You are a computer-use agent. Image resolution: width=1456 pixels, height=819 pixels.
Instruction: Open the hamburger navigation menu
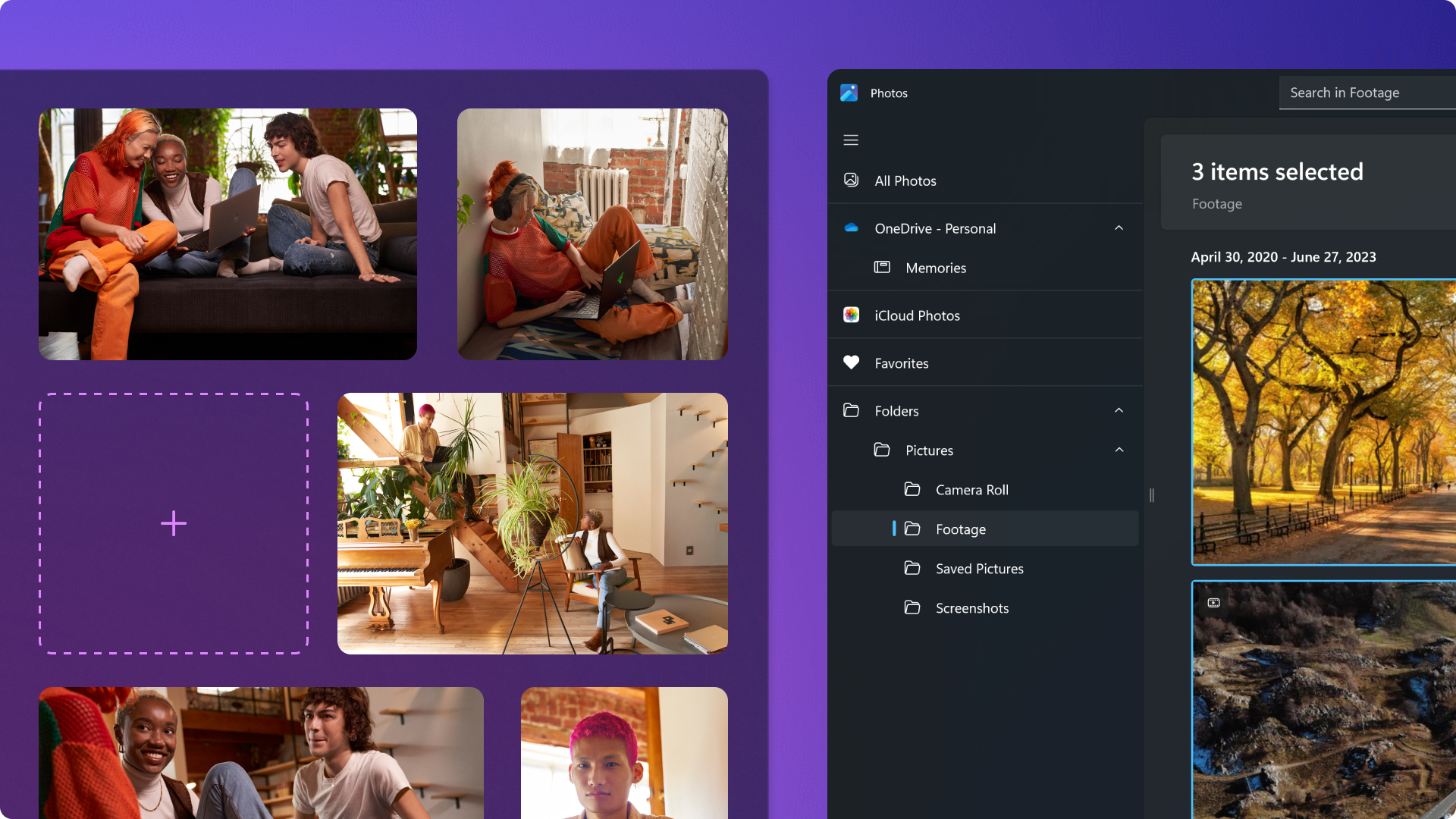click(x=850, y=140)
